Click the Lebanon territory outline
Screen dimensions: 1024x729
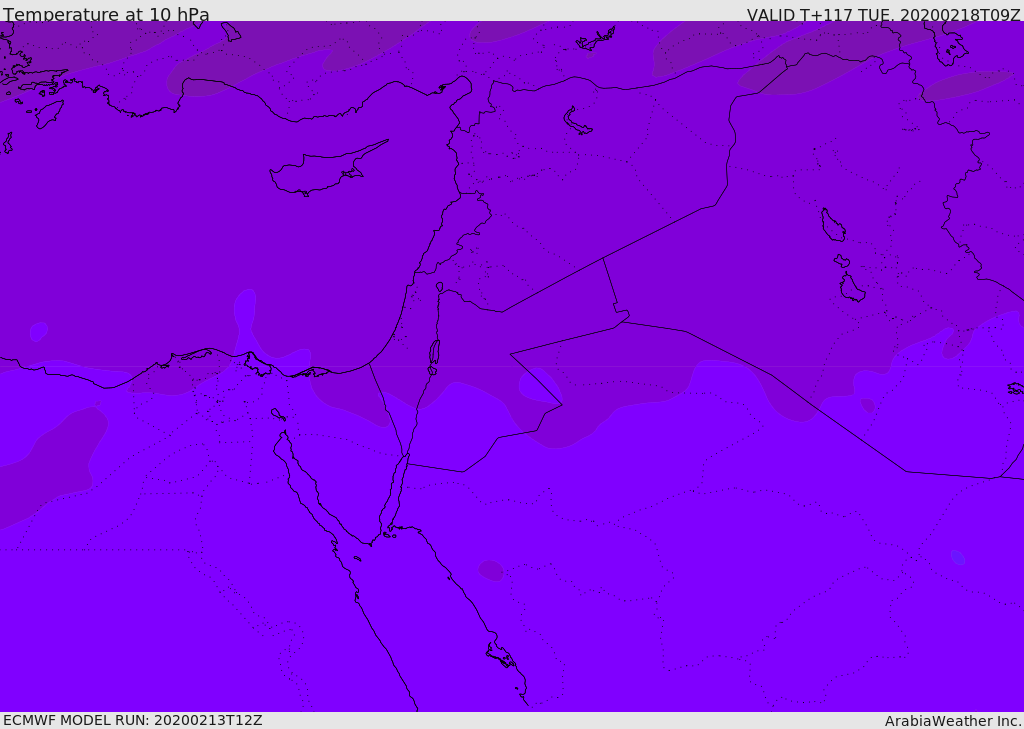point(454,233)
